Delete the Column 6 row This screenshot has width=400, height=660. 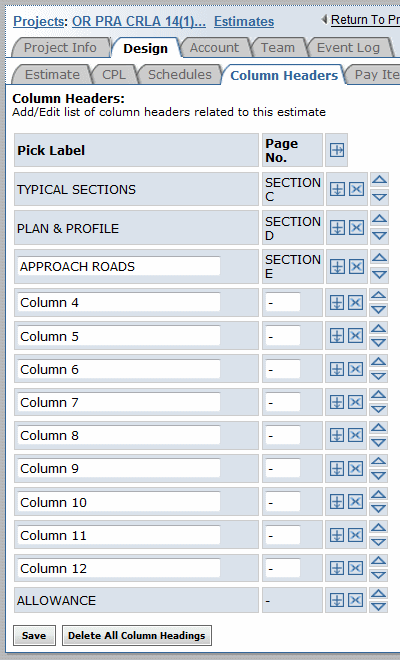click(x=356, y=369)
